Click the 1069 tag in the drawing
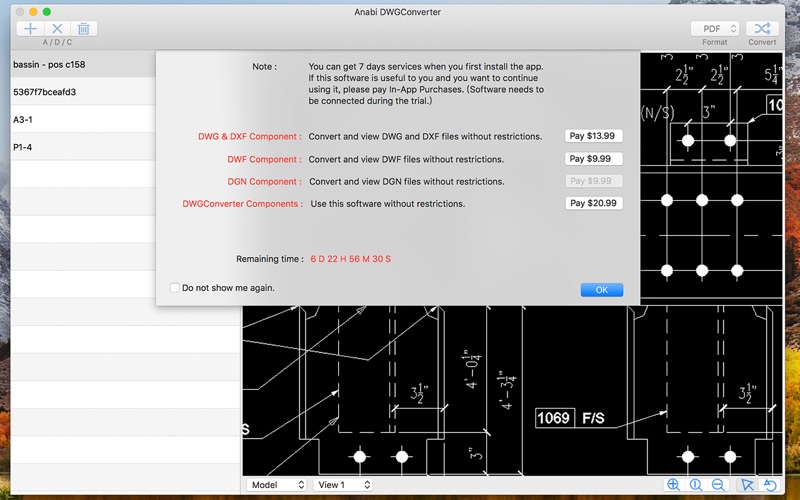Screen dimensions: 800x500 point(554,418)
